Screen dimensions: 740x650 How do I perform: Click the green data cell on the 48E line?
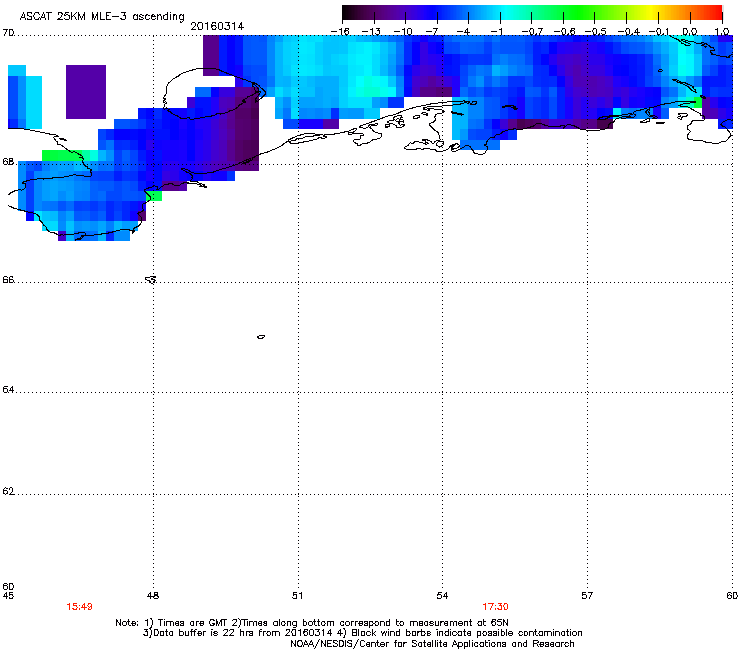point(154,195)
